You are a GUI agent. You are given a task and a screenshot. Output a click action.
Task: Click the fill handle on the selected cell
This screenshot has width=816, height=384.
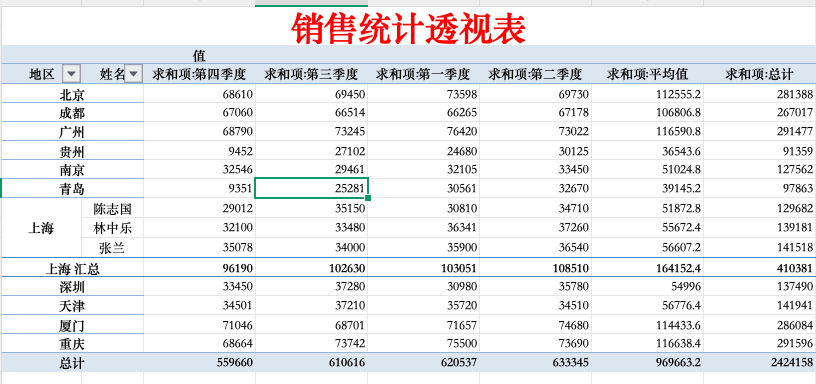point(368,198)
